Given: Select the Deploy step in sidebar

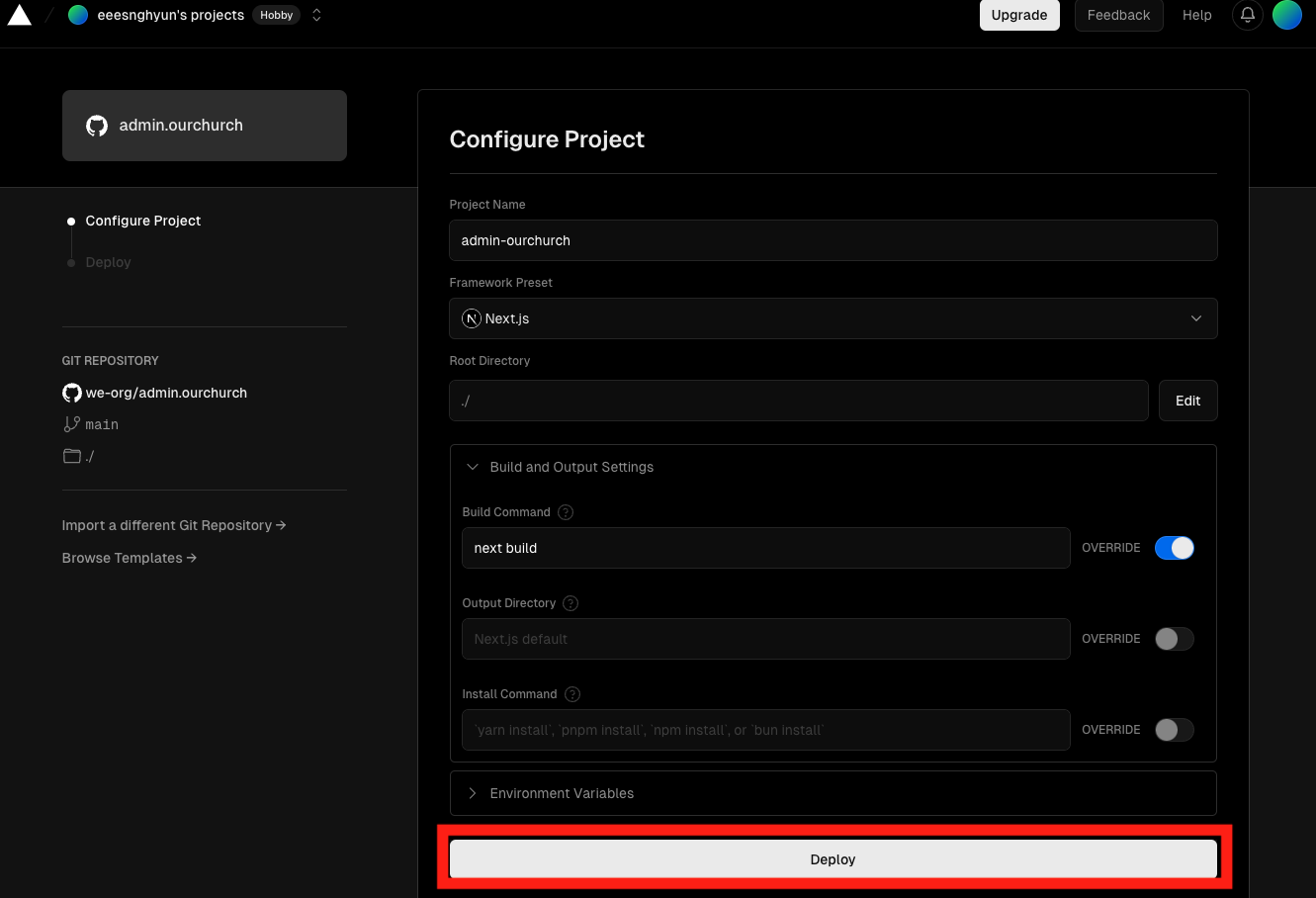Looking at the screenshot, I should (x=109, y=262).
